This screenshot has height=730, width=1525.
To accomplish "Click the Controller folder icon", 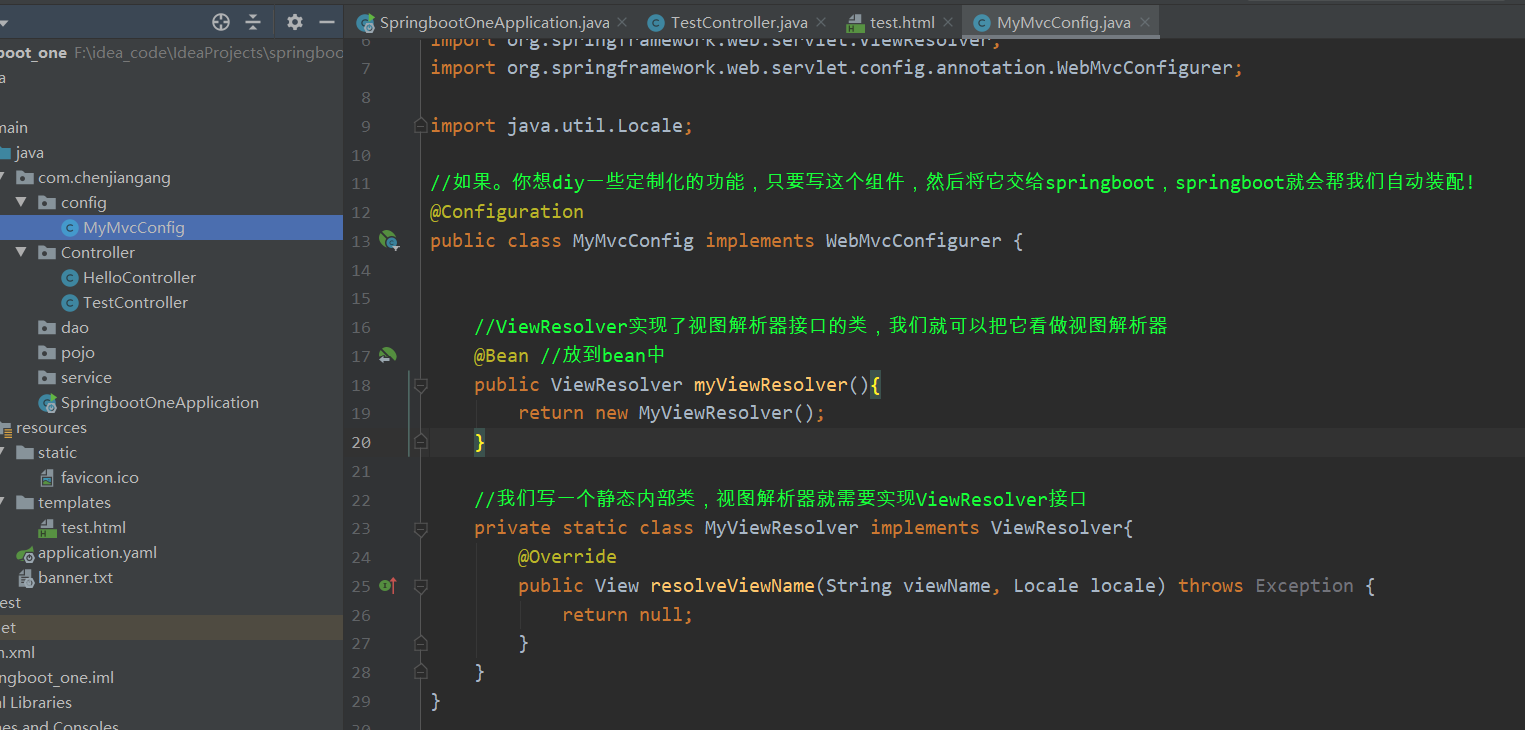I will [x=46, y=252].
